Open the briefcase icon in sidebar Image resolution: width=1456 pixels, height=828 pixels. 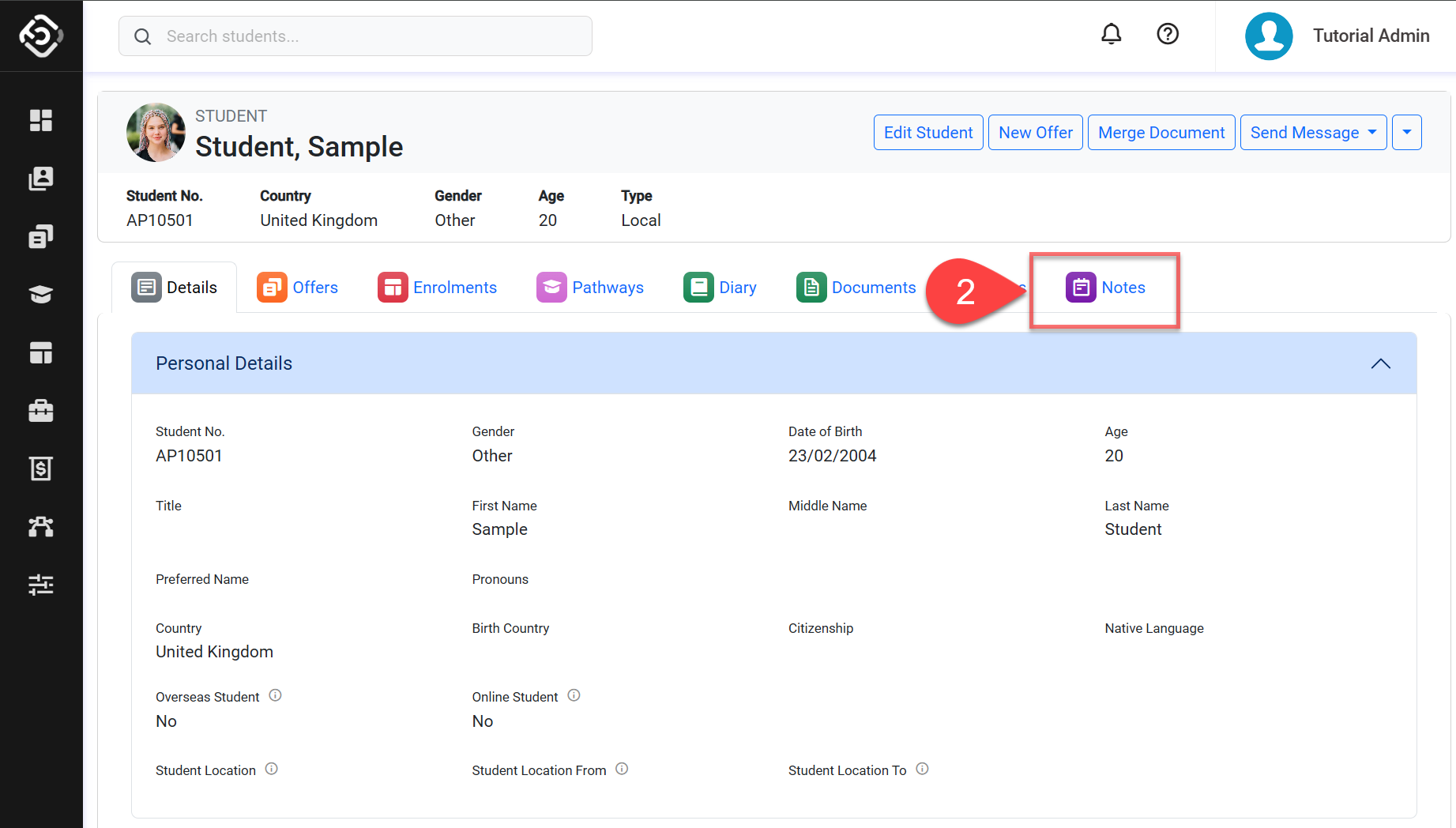pyautogui.click(x=41, y=411)
